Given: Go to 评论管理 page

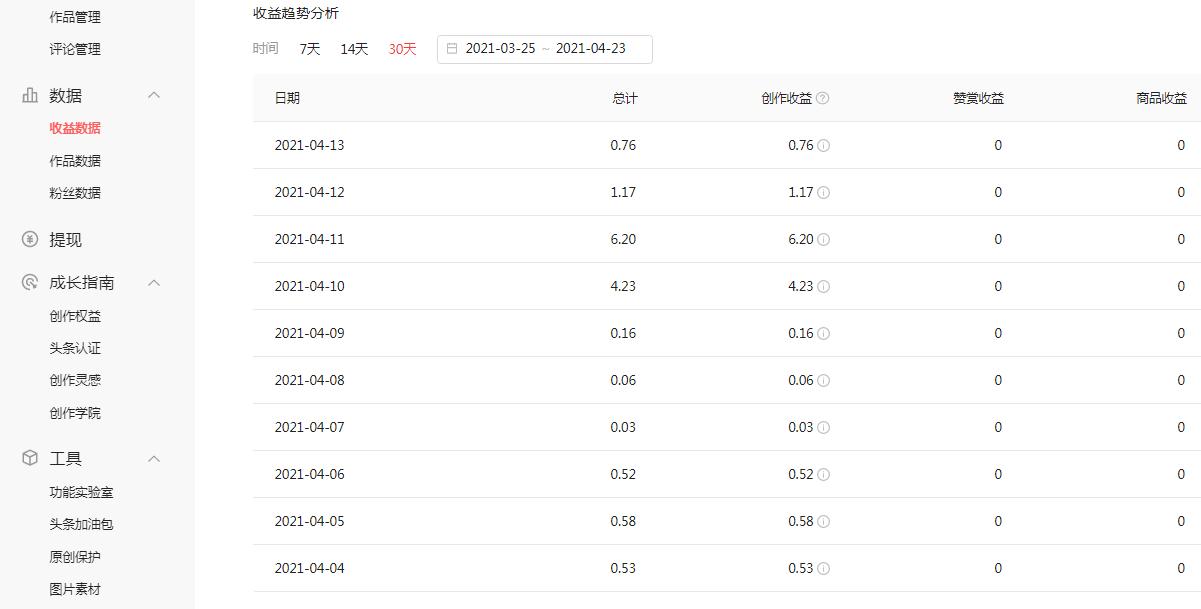Looking at the screenshot, I should tap(75, 49).
